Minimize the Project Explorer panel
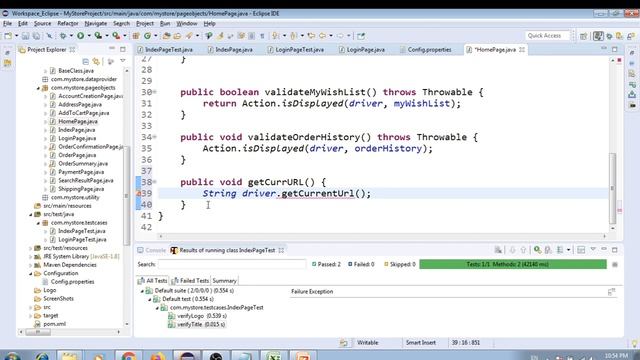The width and height of the screenshot is (640, 360). point(112,49)
